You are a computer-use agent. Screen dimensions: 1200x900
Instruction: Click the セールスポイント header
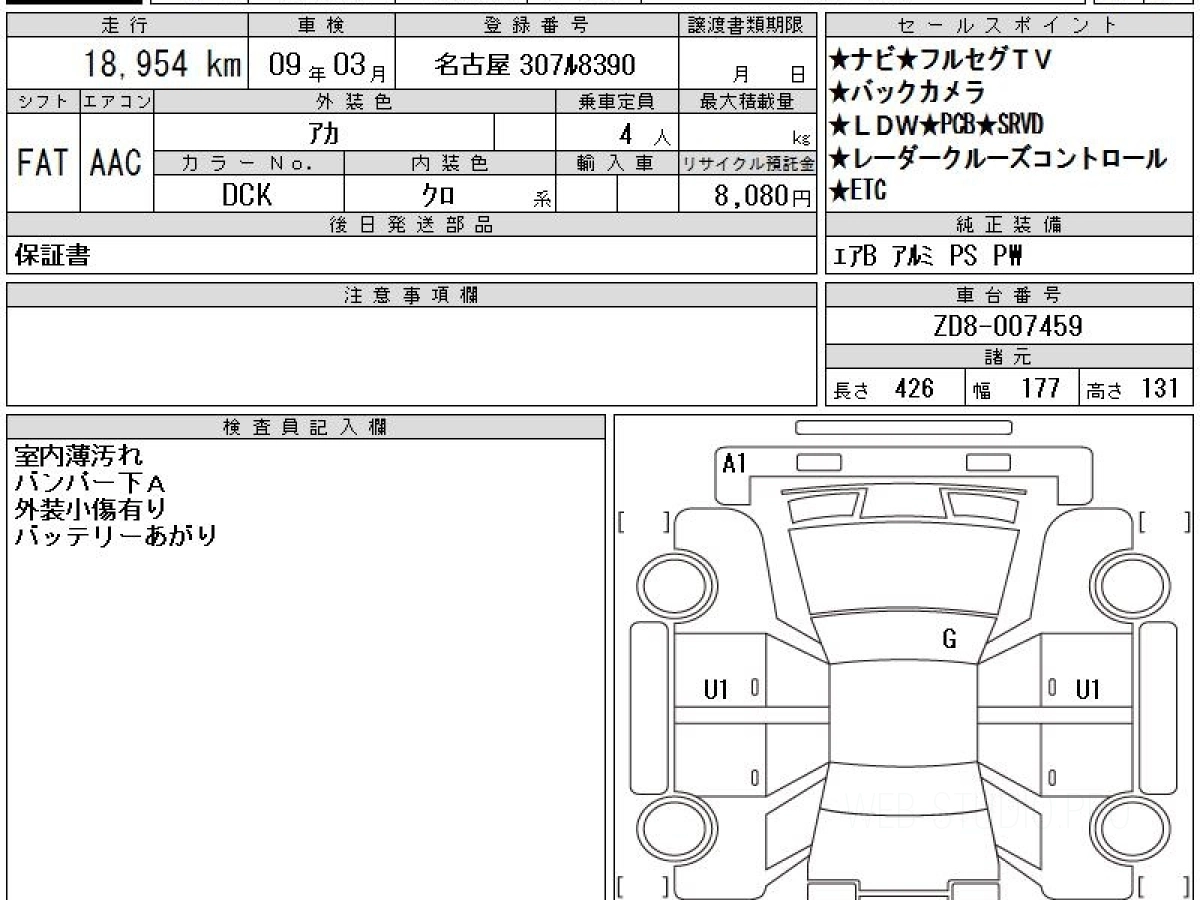[1009, 25]
